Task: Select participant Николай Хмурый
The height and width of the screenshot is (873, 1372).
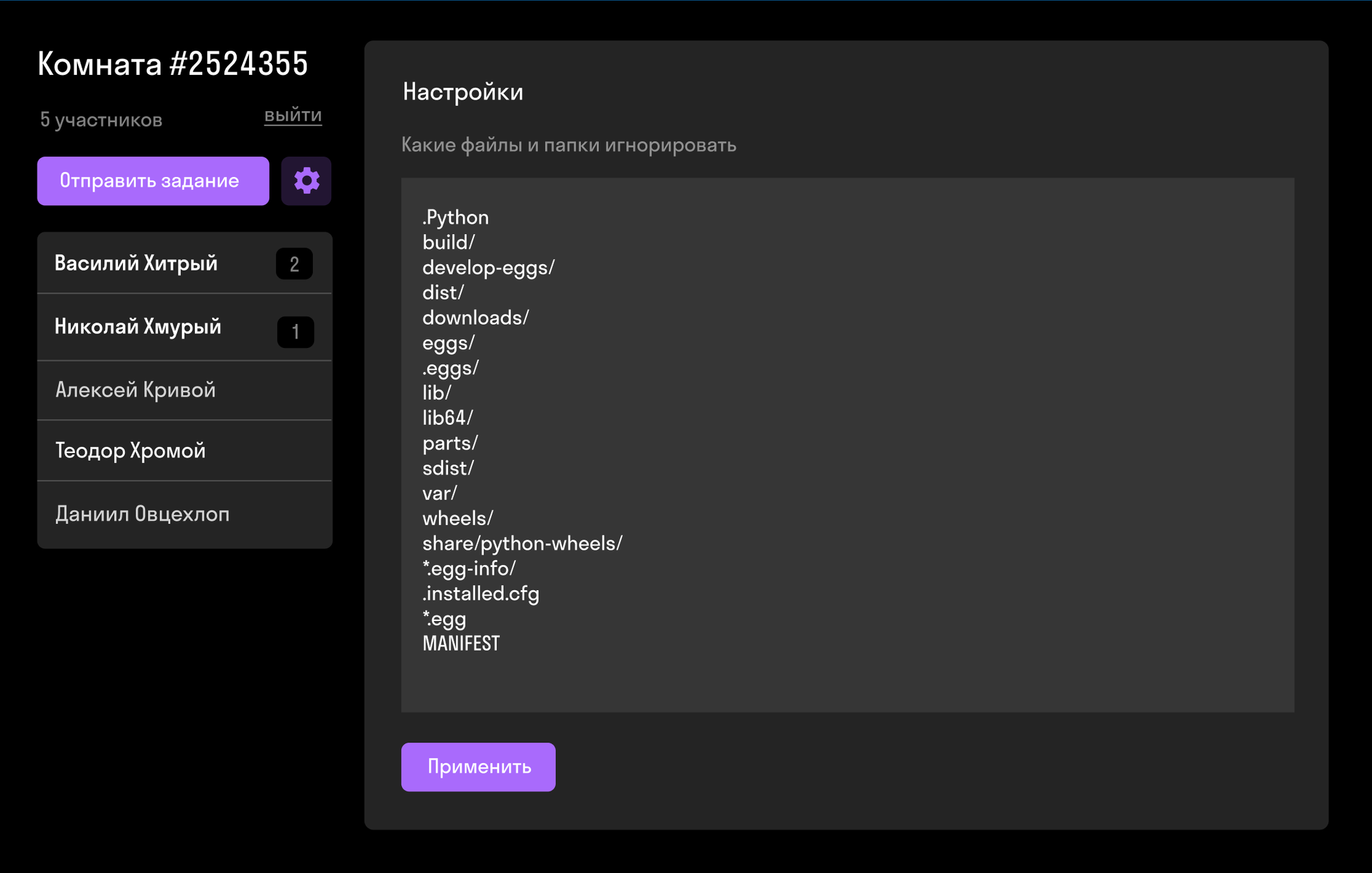Action: [185, 327]
